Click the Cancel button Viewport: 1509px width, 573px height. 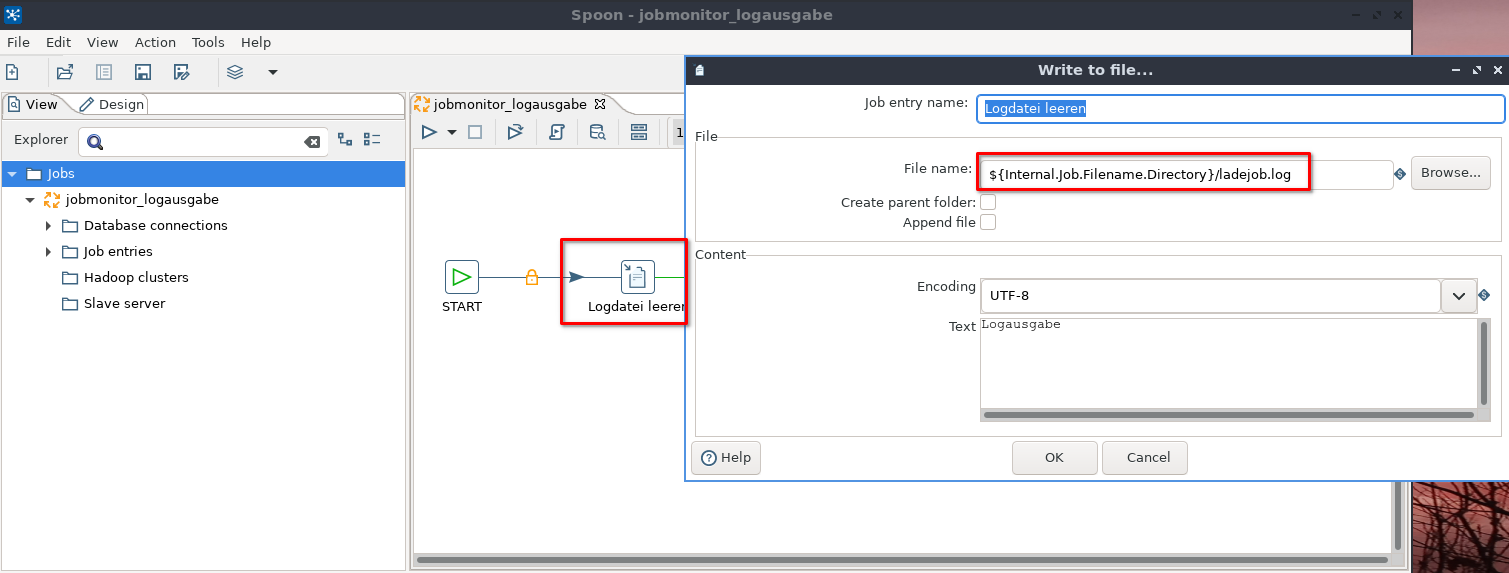point(1144,457)
